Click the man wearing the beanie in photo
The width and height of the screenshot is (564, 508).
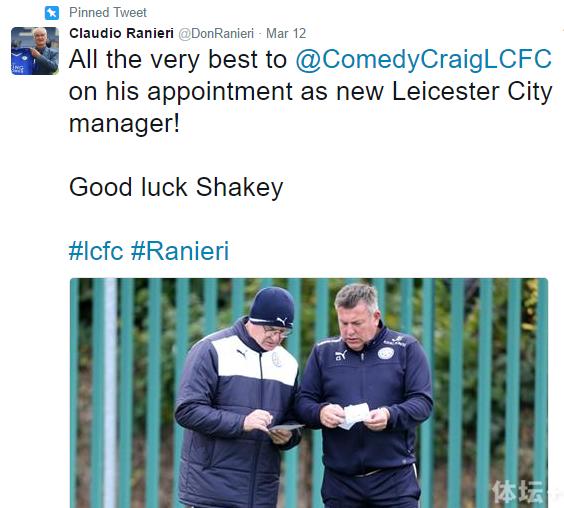[236, 398]
